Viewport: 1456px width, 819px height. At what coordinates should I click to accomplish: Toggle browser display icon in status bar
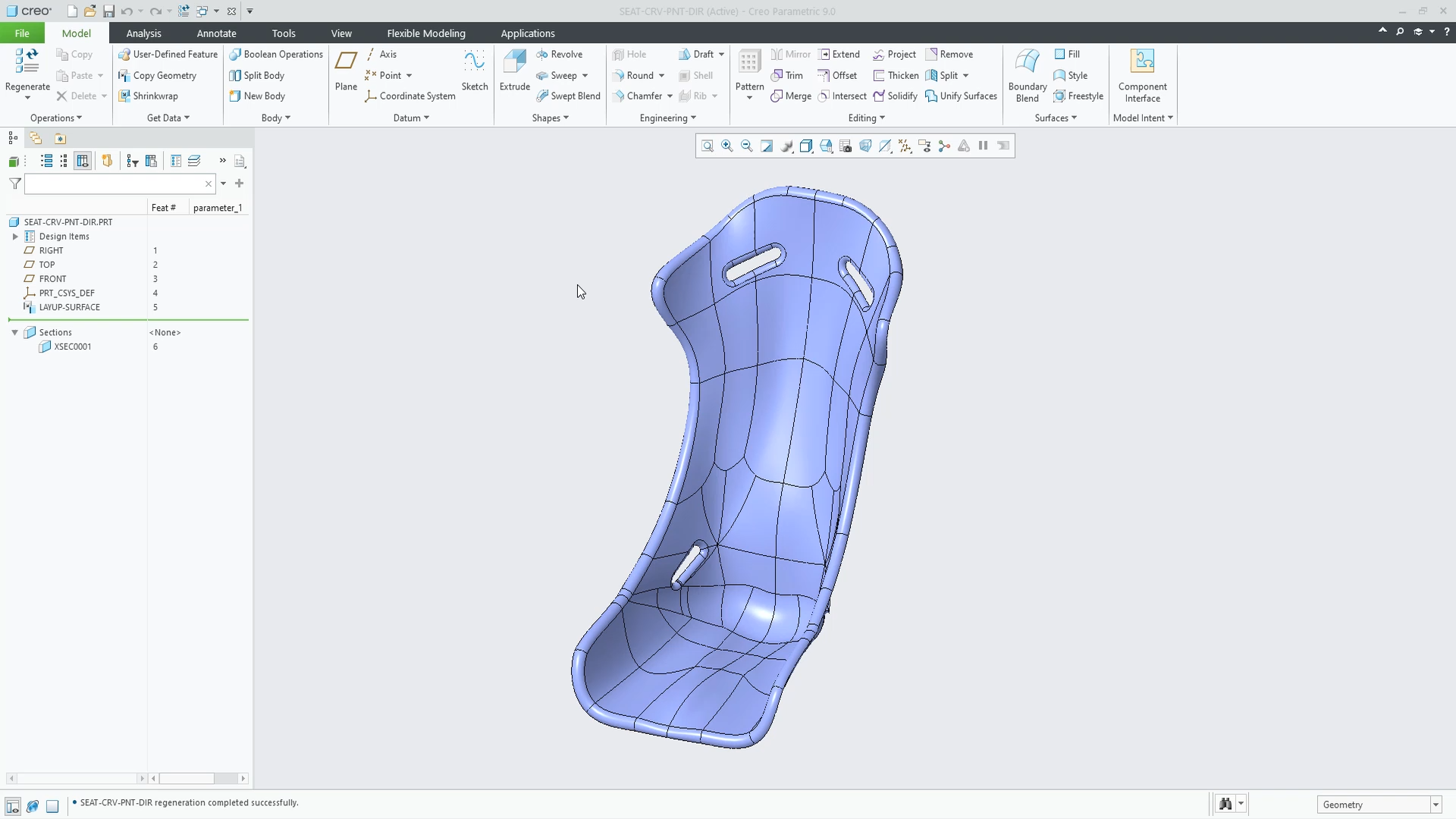(x=33, y=805)
